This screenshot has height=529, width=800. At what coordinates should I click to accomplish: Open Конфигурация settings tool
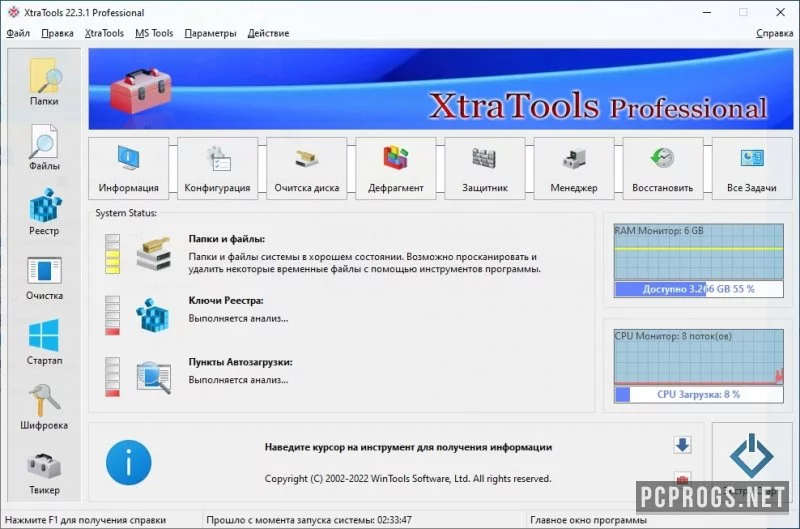click(x=217, y=168)
